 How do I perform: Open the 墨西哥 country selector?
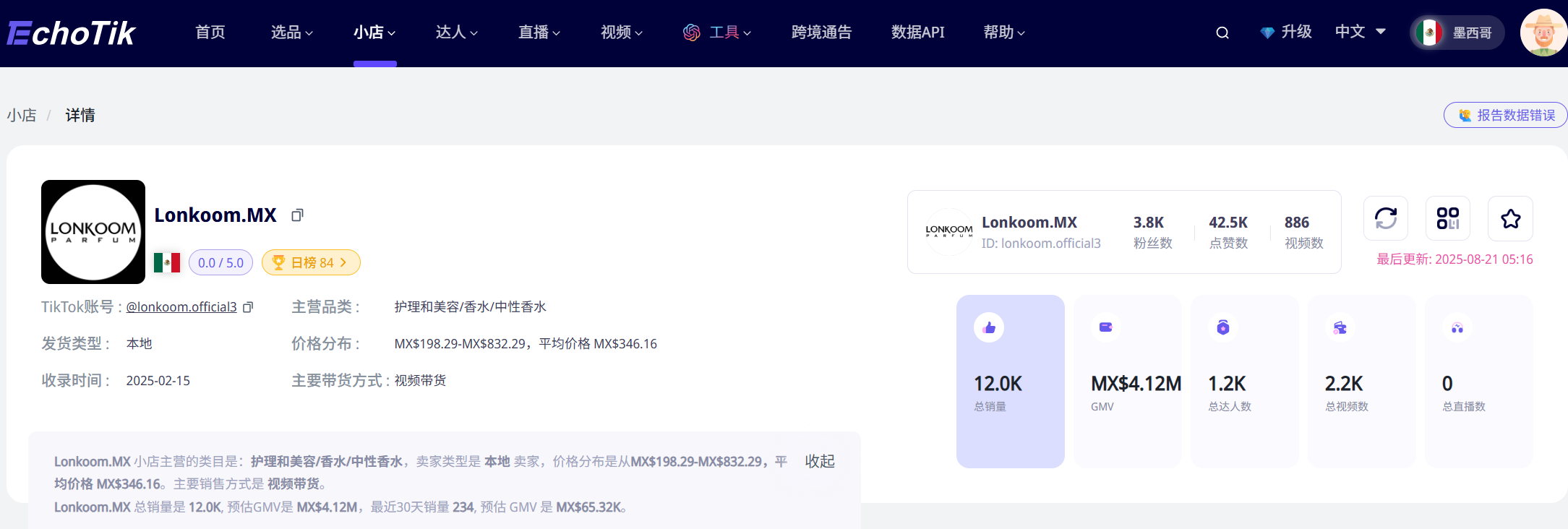[1457, 33]
